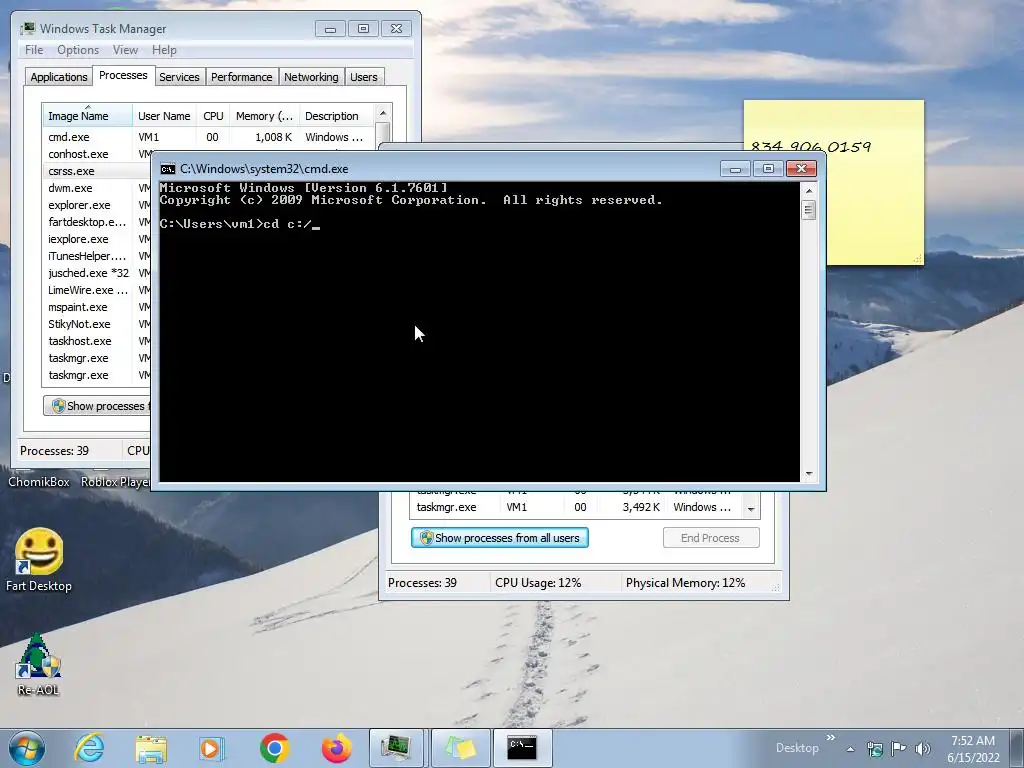Sort processes by User Name column

(x=164, y=116)
